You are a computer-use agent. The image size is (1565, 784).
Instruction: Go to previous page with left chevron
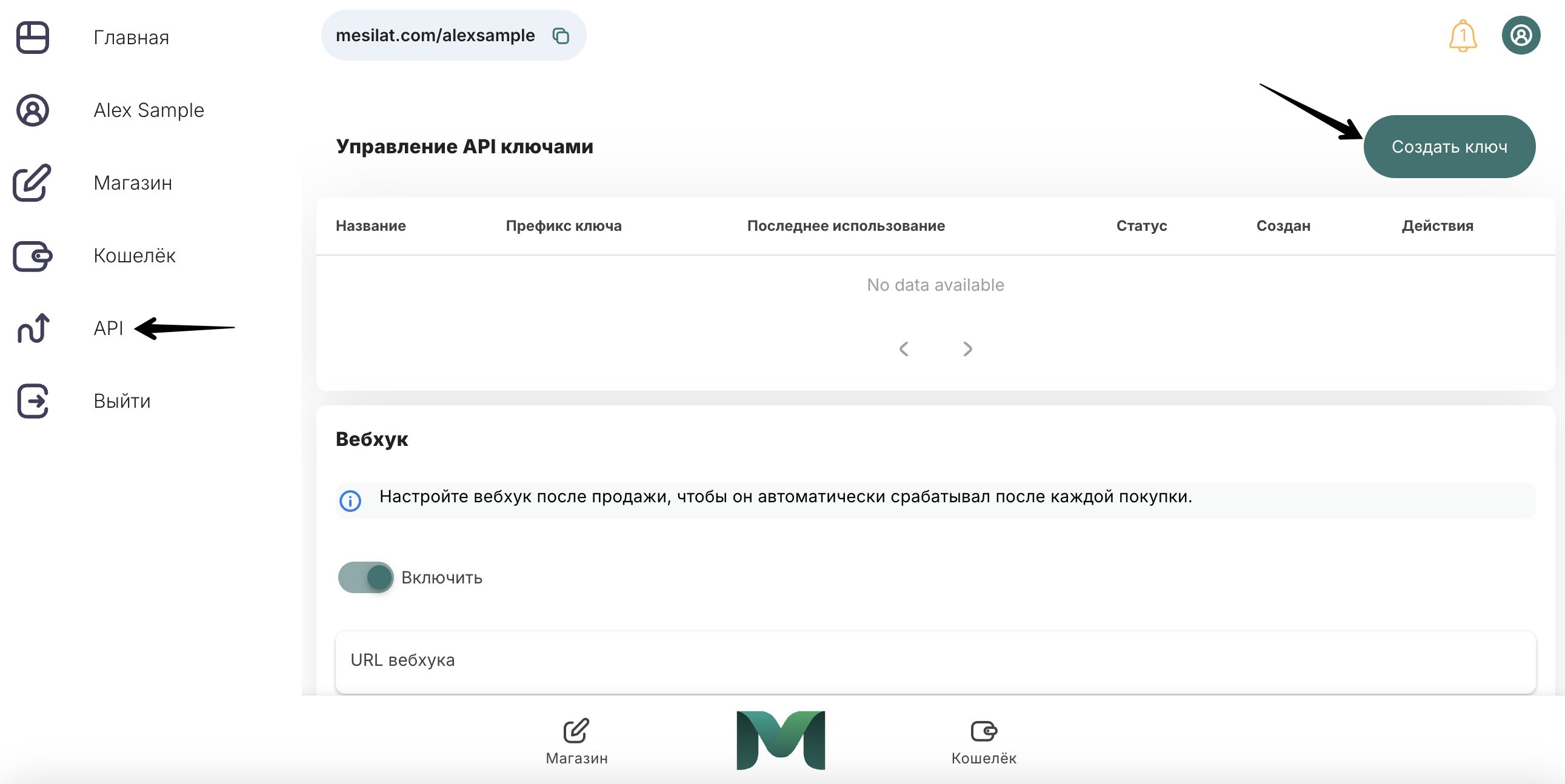(x=904, y=348)
